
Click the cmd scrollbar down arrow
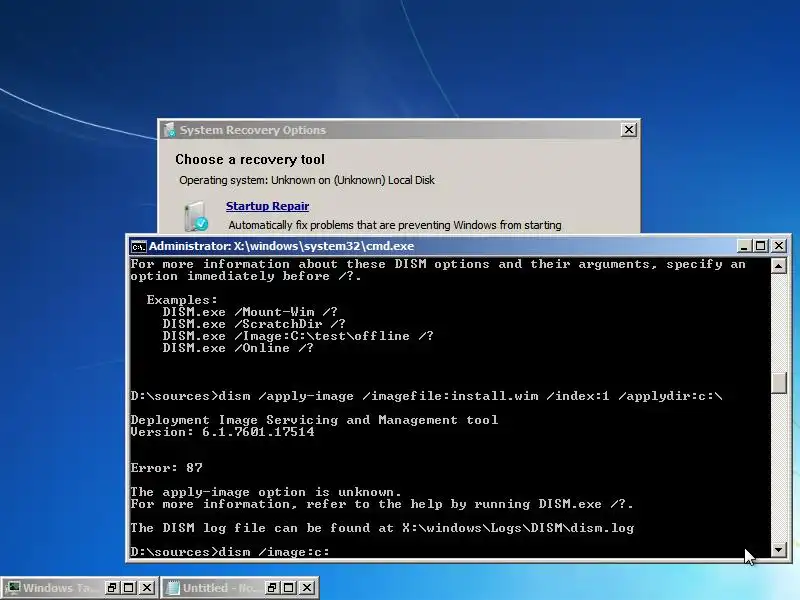coord(779,550)
